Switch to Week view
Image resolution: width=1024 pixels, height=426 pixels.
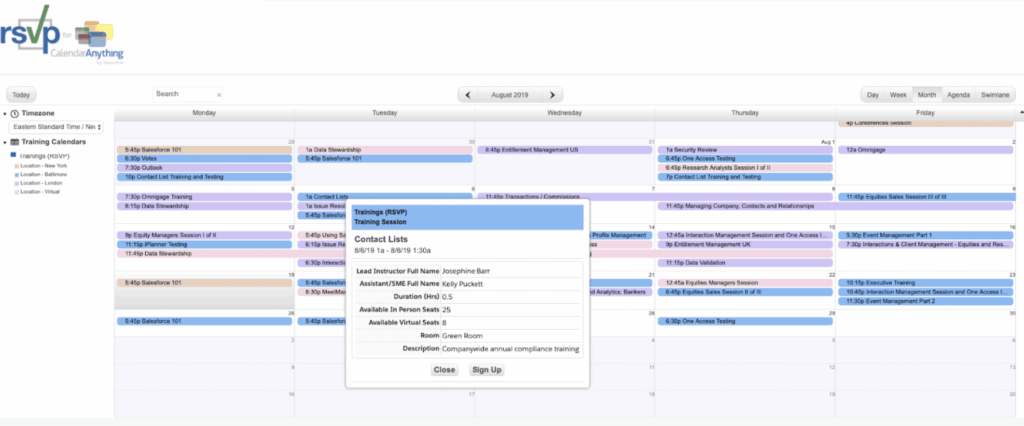tap(898, 95)
